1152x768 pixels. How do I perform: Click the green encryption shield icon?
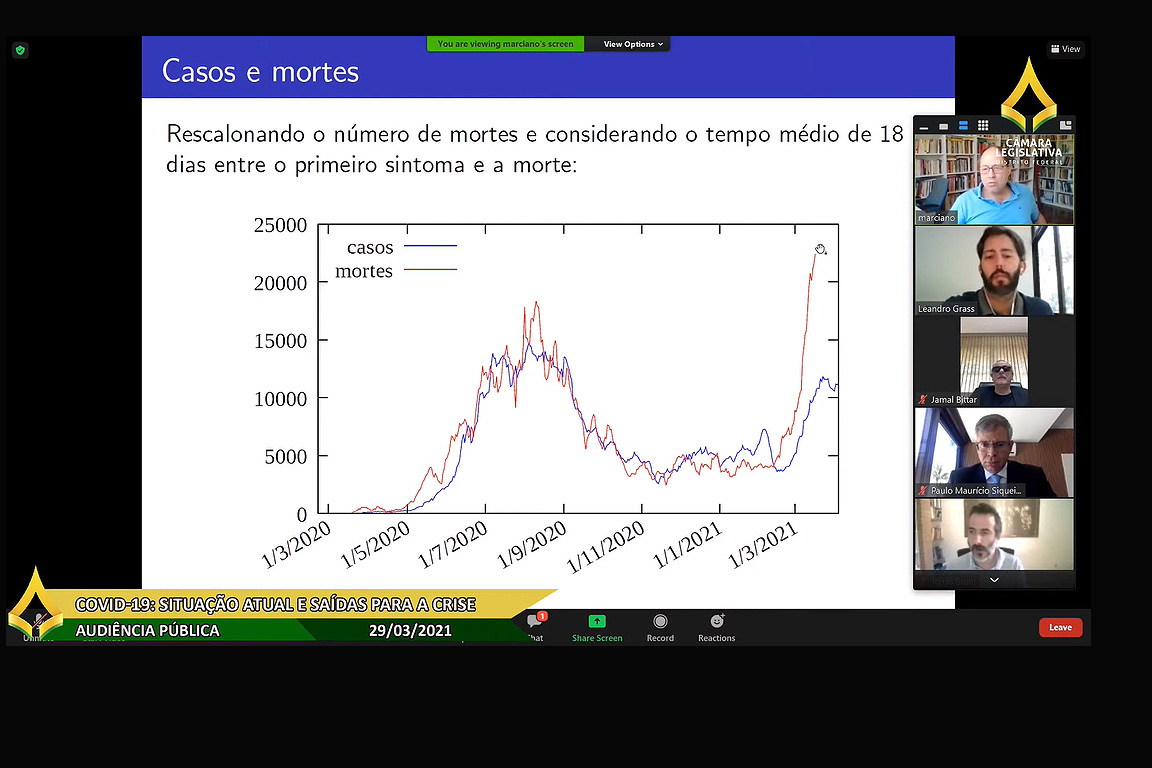(x=20, y=50)
